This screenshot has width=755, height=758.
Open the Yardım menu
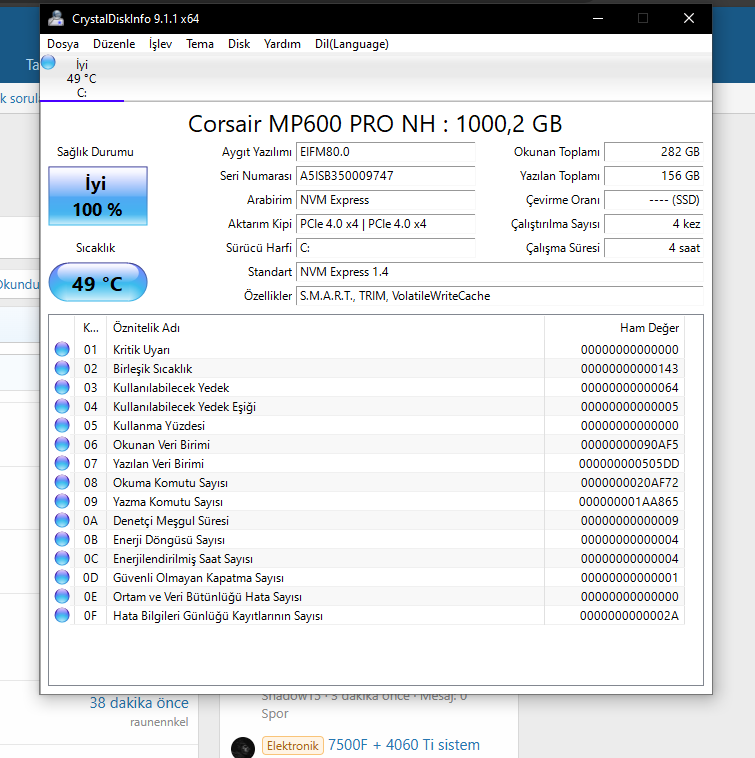(x=282, y=44)
